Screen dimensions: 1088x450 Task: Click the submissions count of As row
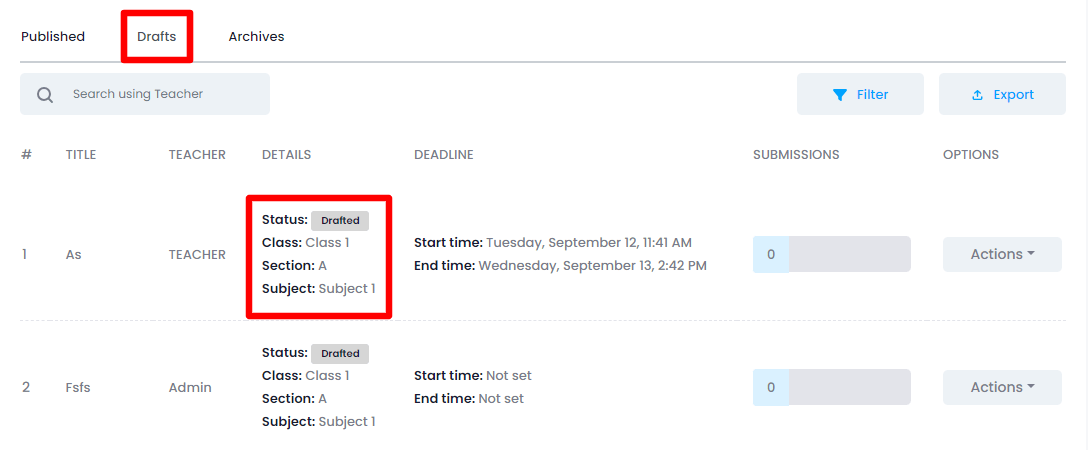click(771, 254)
